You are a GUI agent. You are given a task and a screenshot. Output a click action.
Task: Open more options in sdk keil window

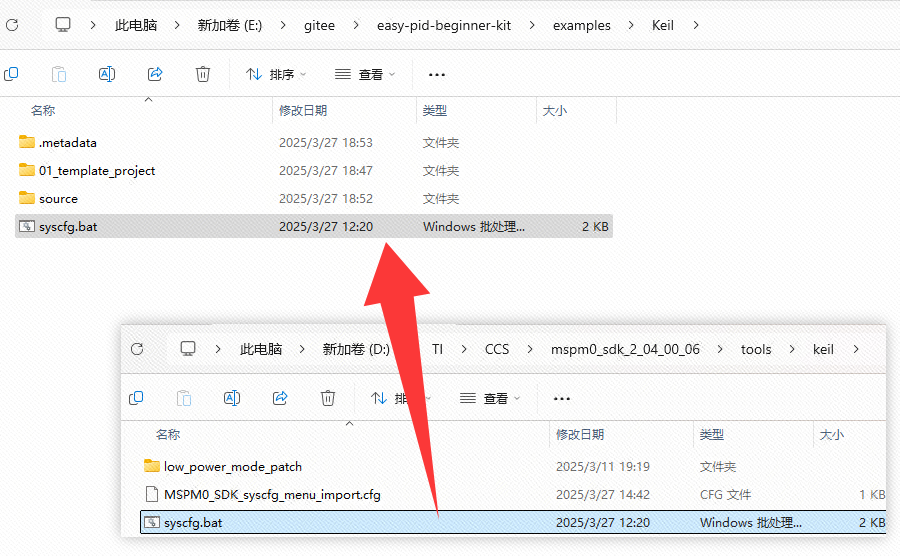pos(562,398)
